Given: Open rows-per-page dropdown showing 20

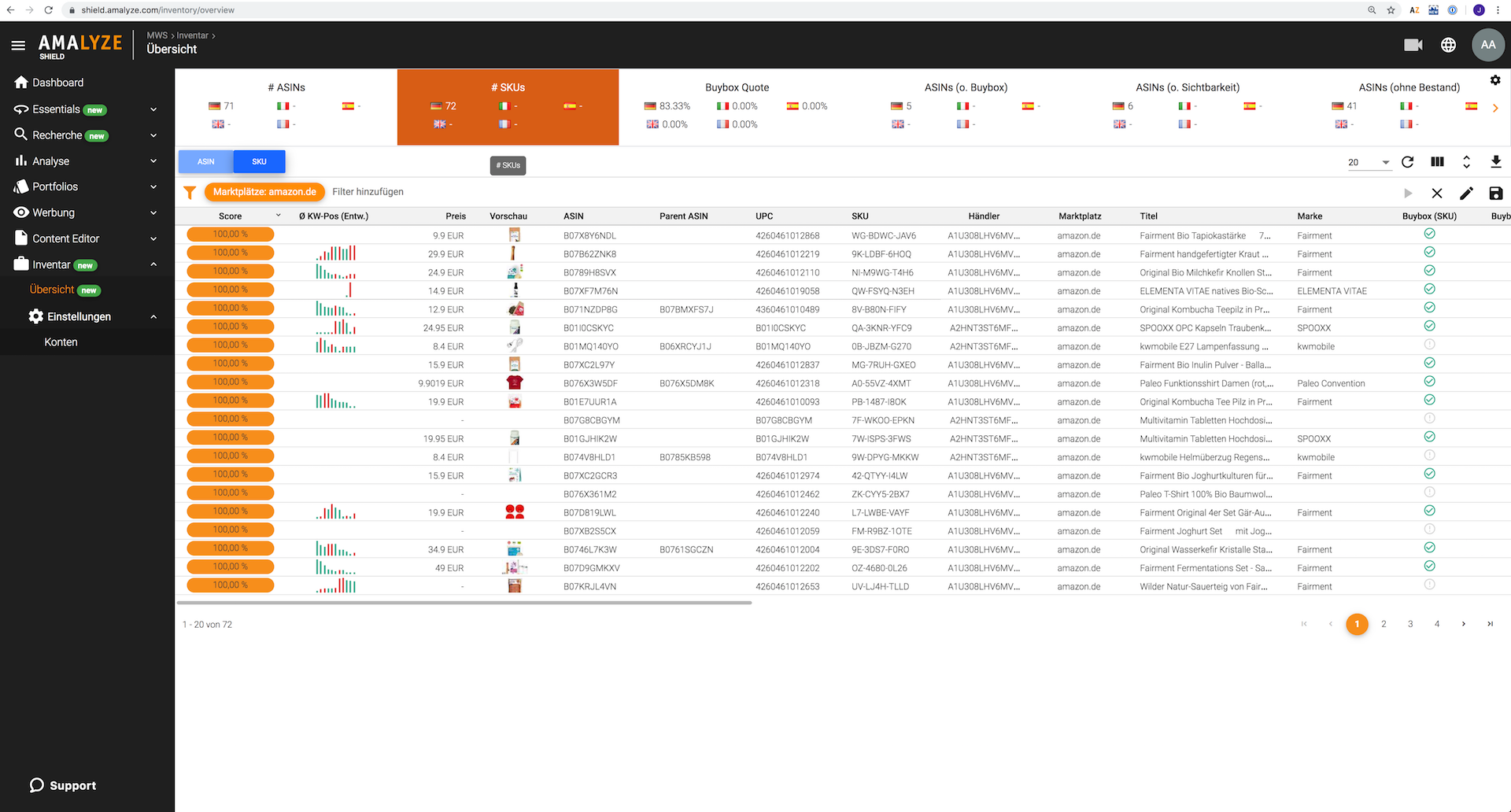Looking at the screenshot, I should point(1369,162).
